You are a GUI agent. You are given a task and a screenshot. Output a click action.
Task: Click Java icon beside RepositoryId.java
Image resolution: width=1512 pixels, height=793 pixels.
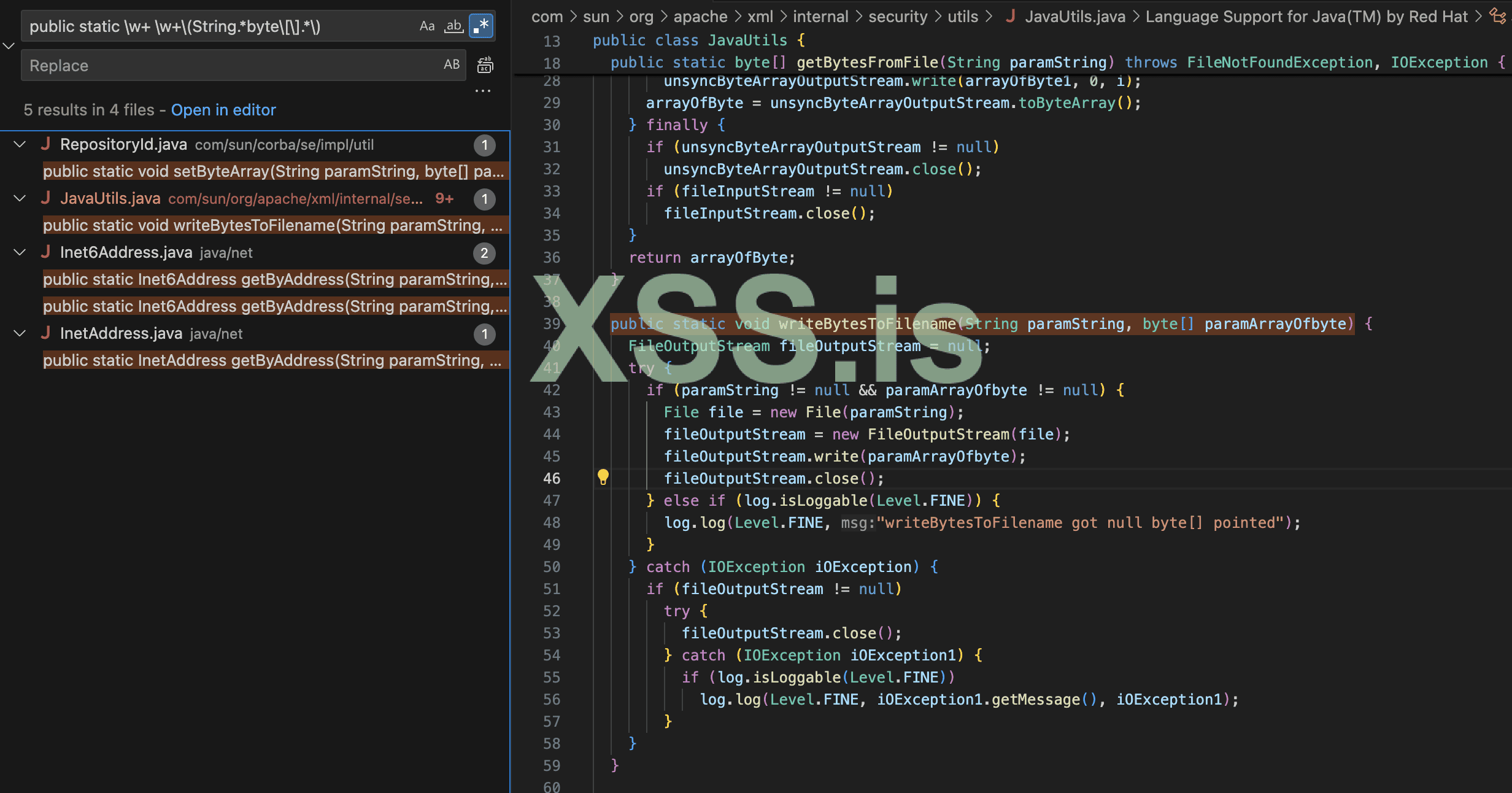tap(45, 144)
